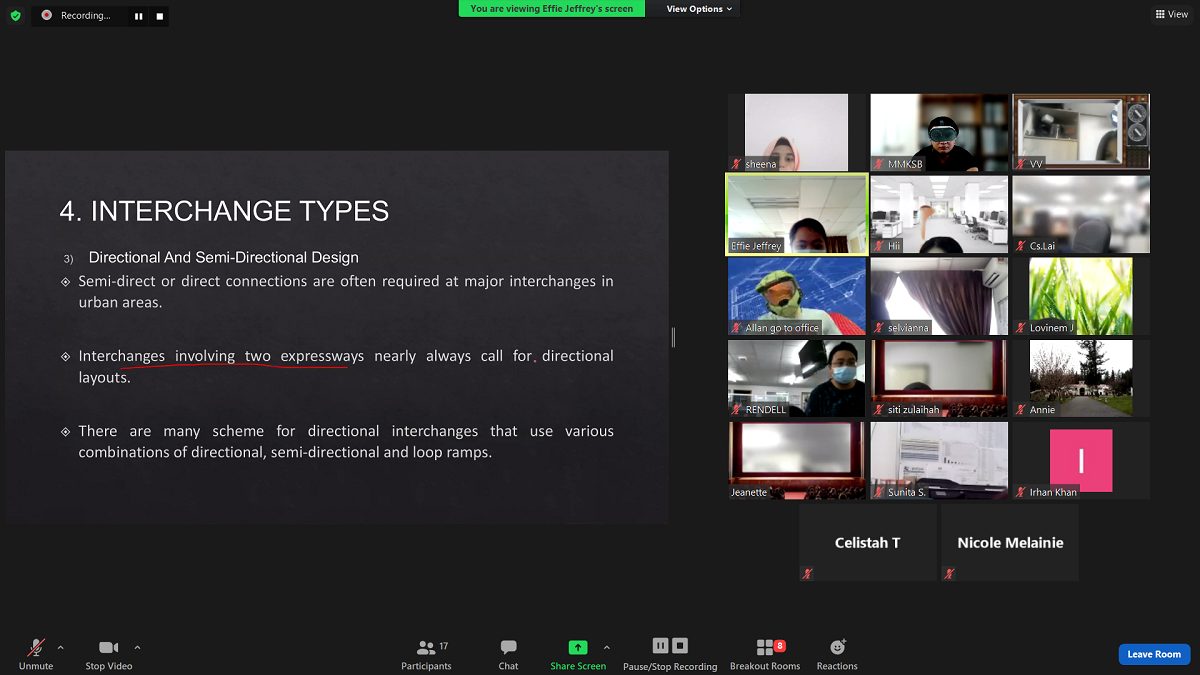Screen dimensions: 1200x675
Task: Select Hii's video thumbnail
Action: pos(939,214)
